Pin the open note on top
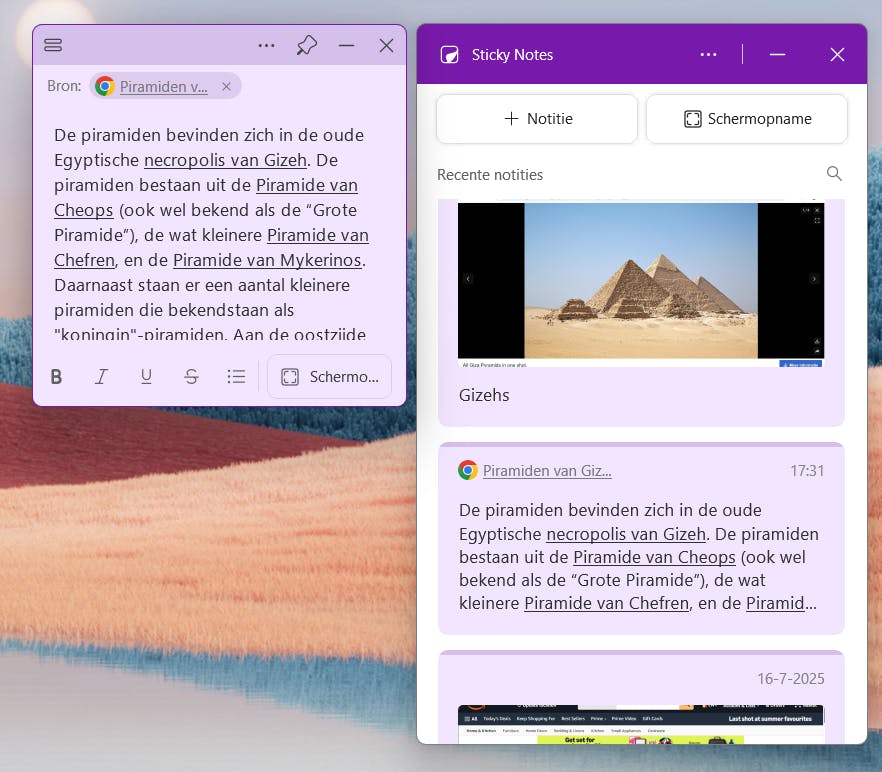Screen dimensions: 882x772 tap(307, 45)
